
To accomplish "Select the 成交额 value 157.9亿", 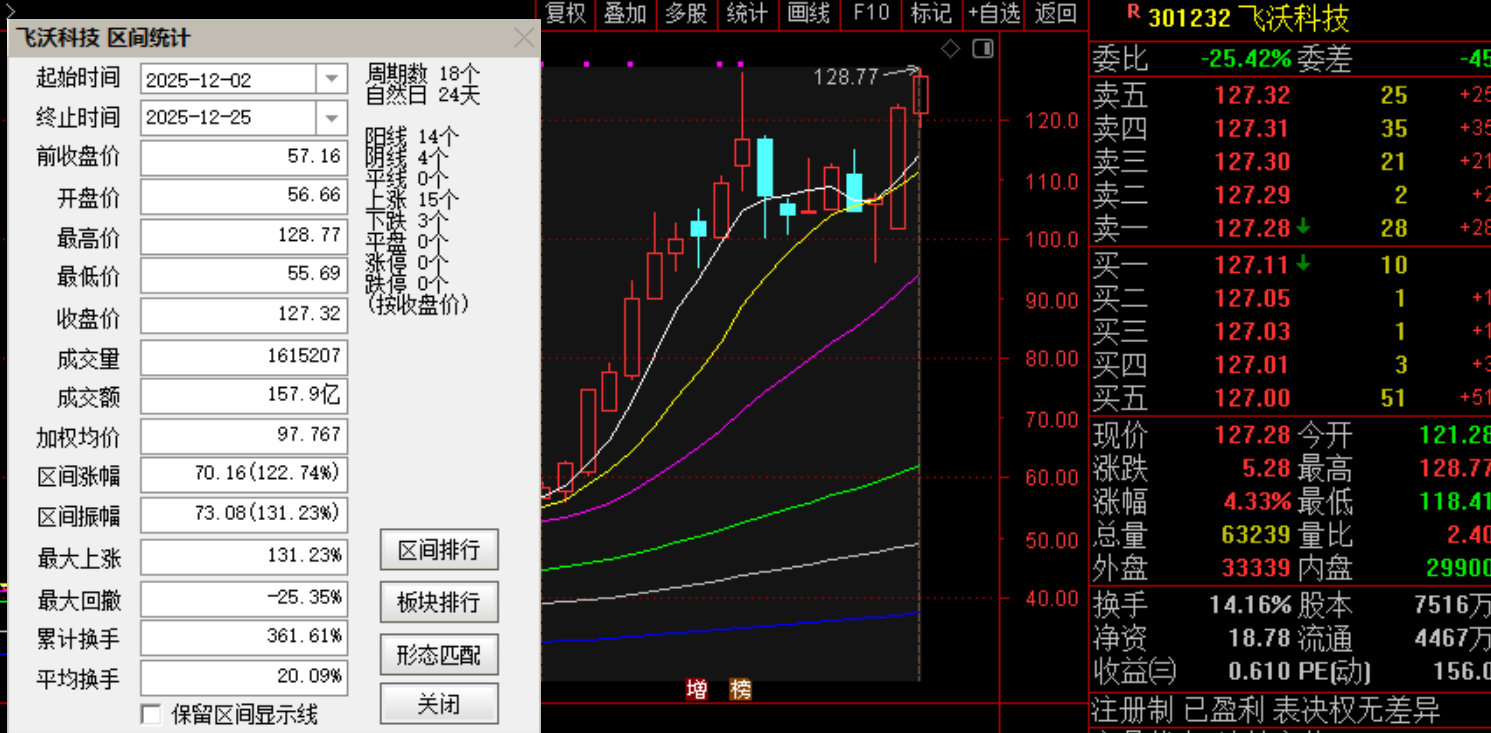I will tap(244, 396).
